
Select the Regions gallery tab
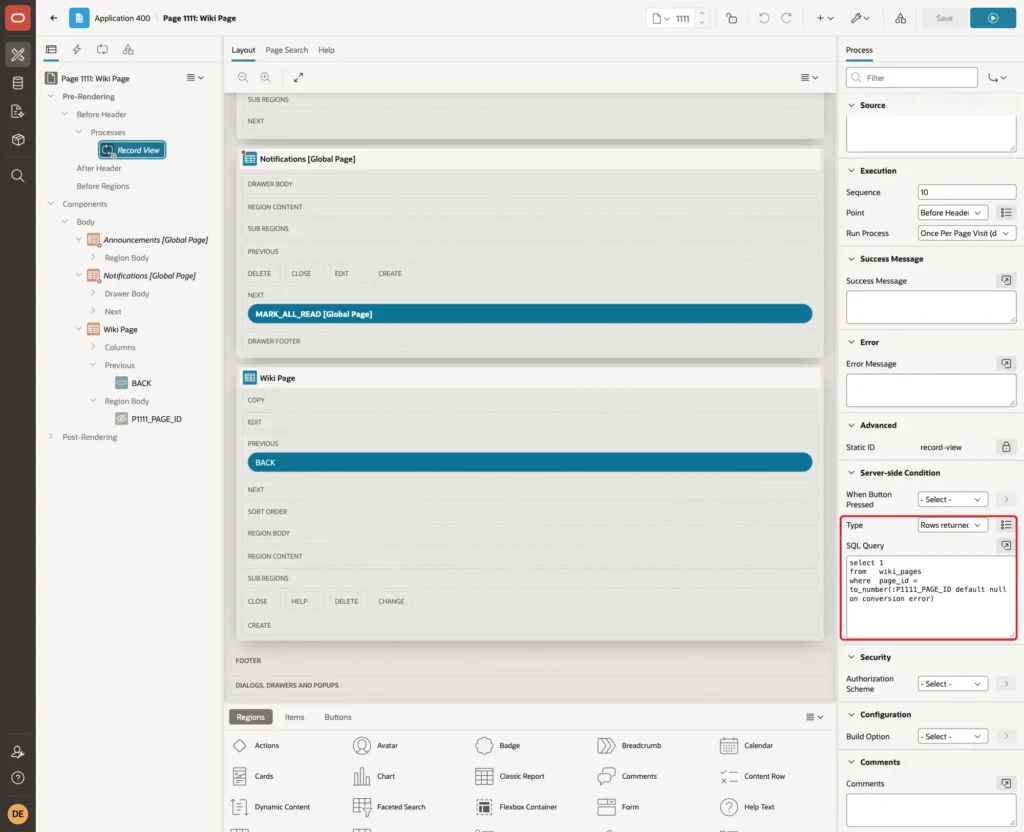point(250,716)
